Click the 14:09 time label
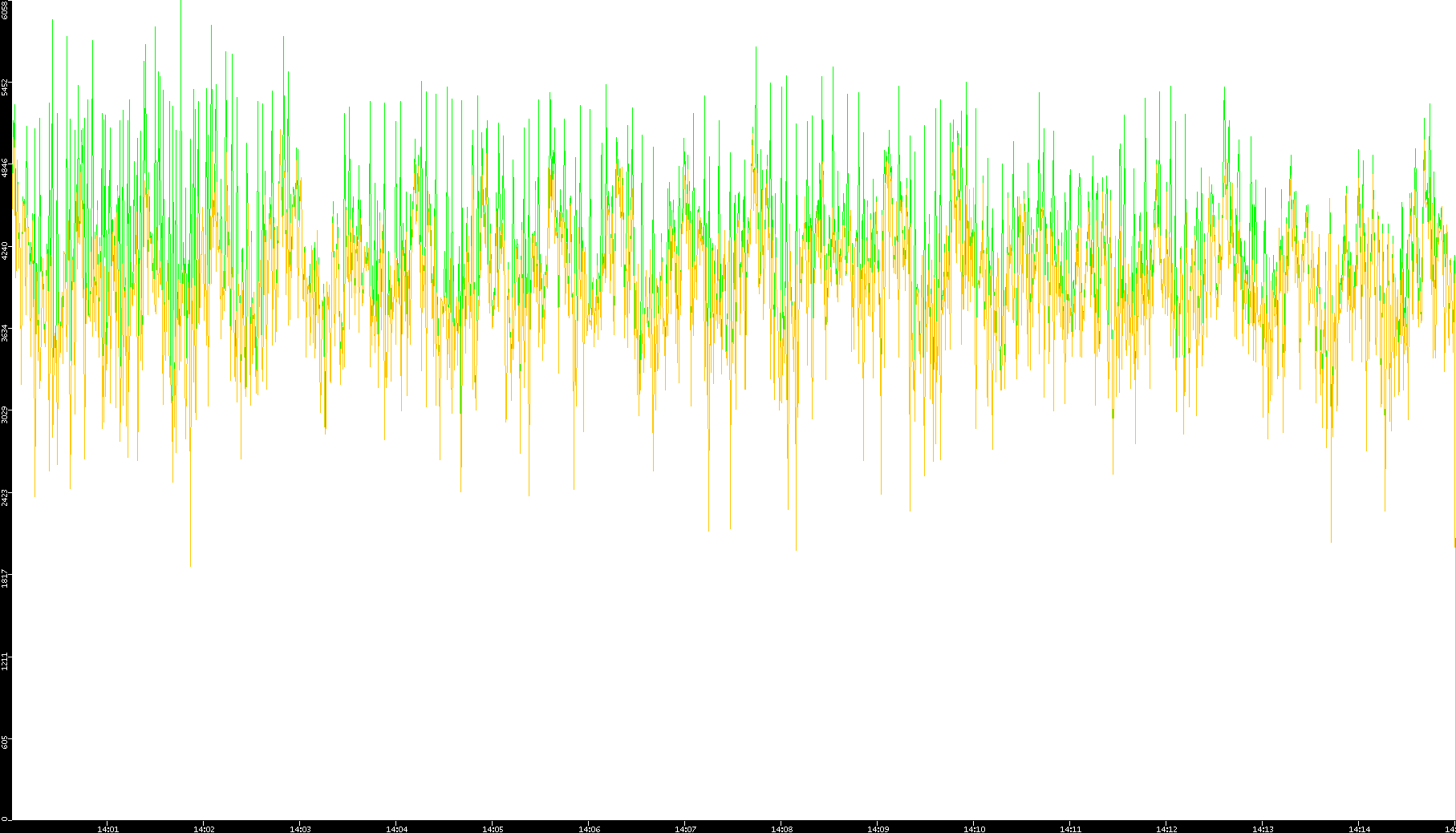 click(878, 829)
